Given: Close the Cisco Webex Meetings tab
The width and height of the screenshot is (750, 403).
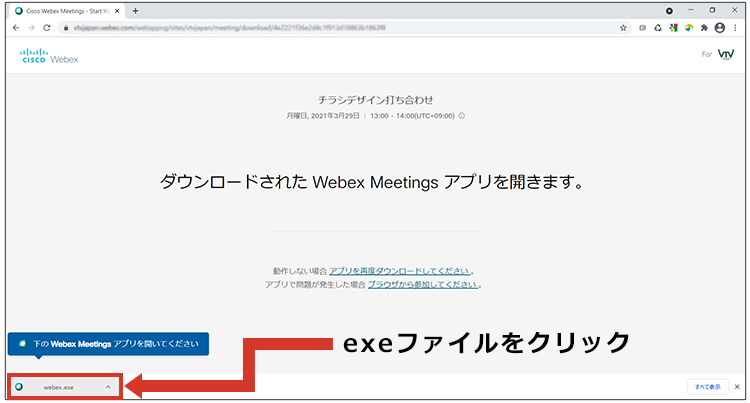Looking at the screenshot, I should (117, 11).
